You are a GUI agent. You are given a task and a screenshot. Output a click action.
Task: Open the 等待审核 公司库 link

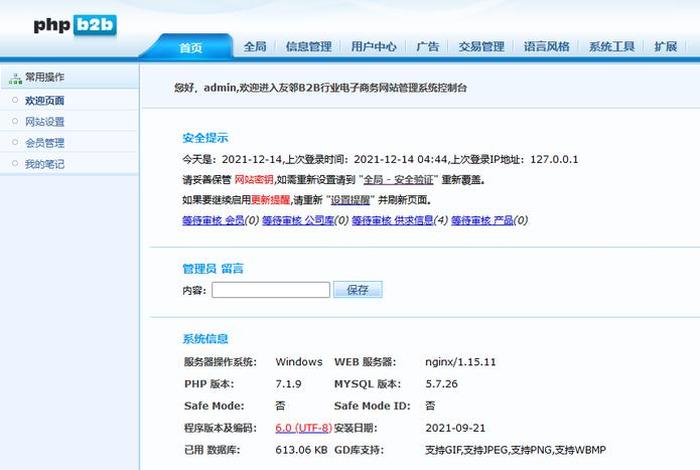pyautogui.click(x=298, y=220)
